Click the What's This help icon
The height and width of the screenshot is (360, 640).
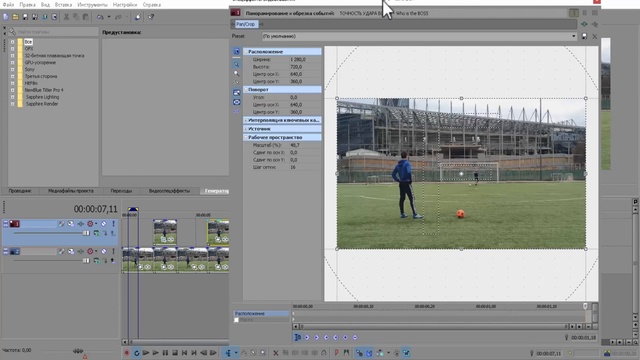pos(151,17)
